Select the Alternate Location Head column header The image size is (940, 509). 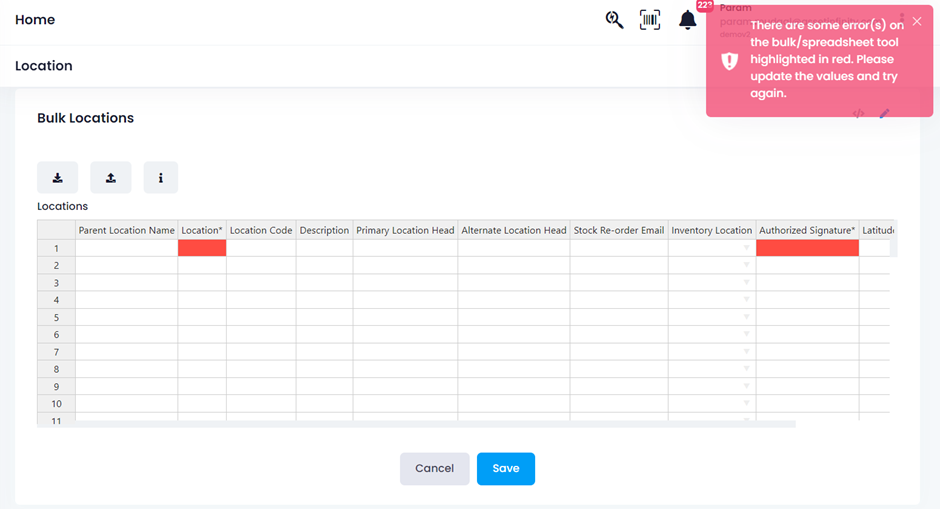click(x=514, y=230)
